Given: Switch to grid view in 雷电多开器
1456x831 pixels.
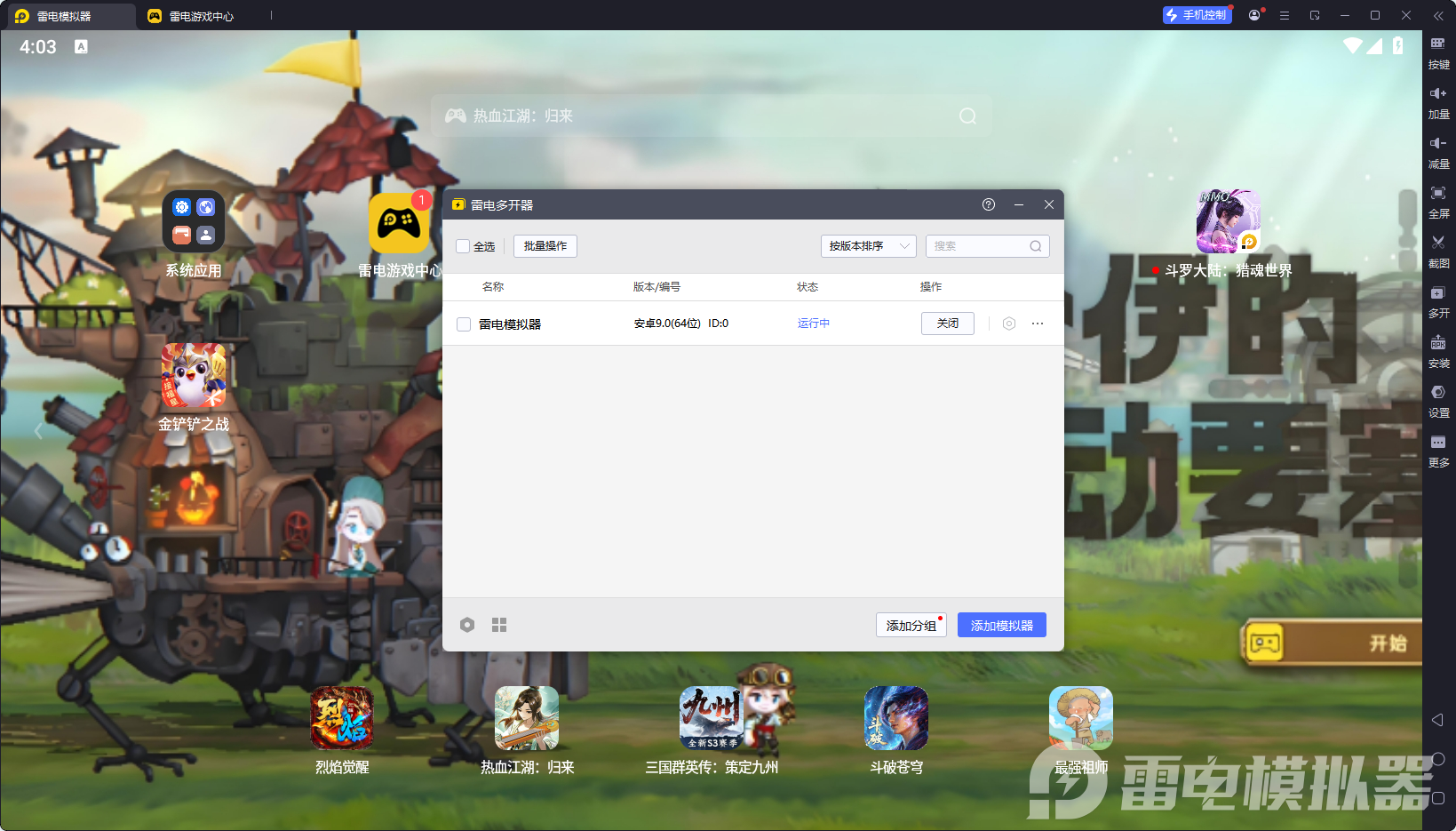Looking at the screenshot, I should tap(499, 625).
